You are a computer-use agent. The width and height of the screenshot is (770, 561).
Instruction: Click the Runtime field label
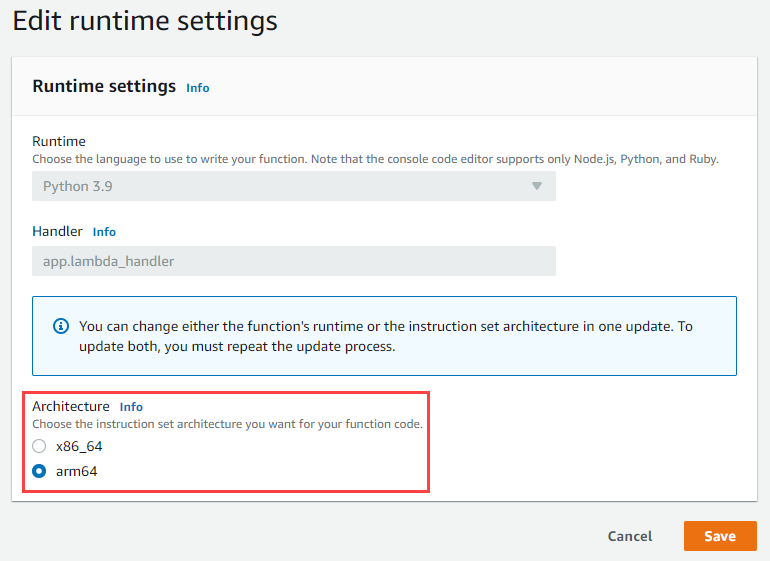pyautogui.click(x=59, y=141)
